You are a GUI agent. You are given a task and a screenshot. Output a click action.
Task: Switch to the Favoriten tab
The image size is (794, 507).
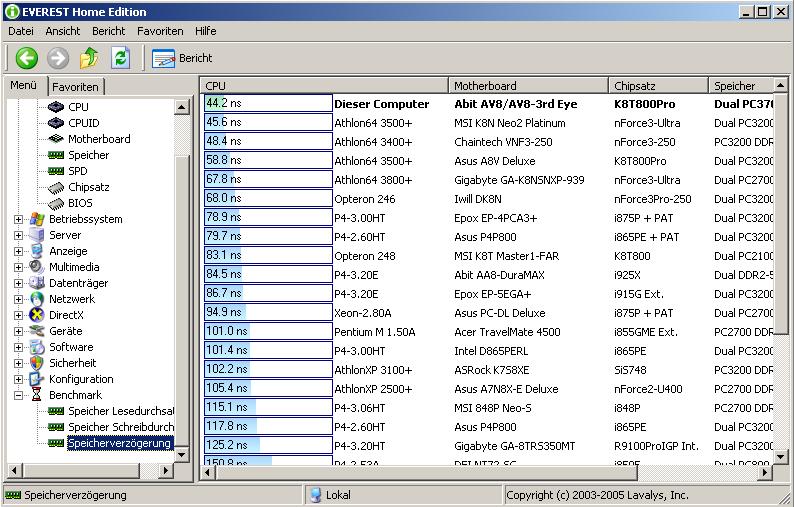pyautogui.click(x=75, y=87)
